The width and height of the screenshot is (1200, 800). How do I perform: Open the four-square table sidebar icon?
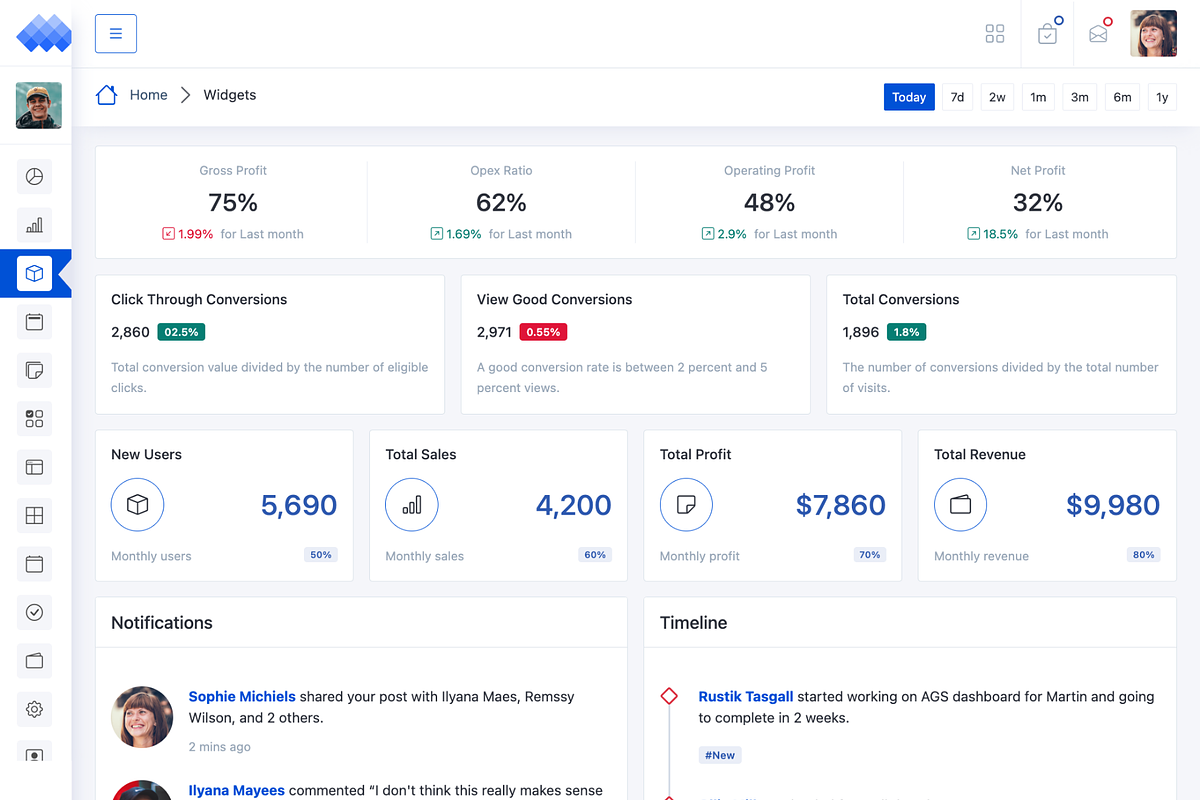point(34,516)
